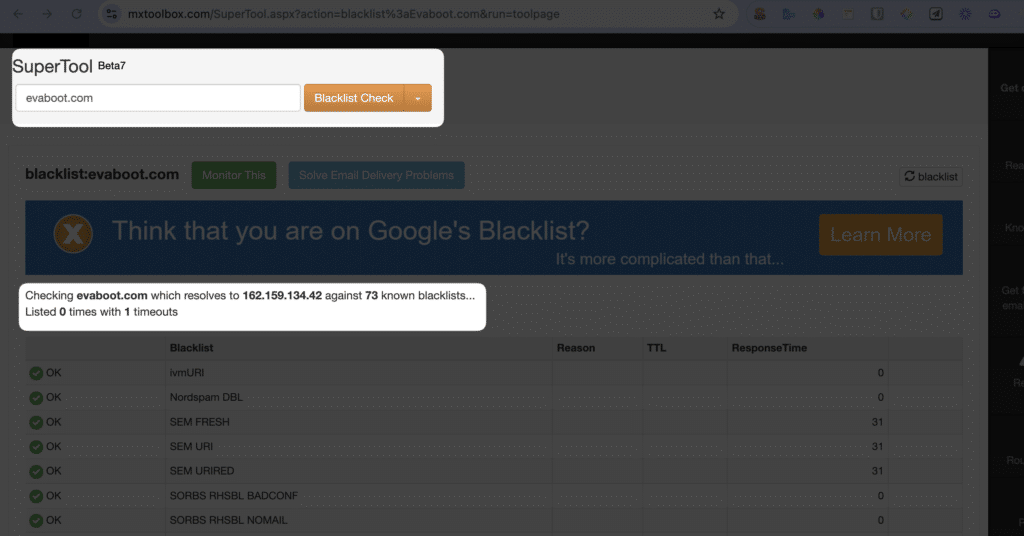Click the snowflake-shaped extension icon

(965, 14)
